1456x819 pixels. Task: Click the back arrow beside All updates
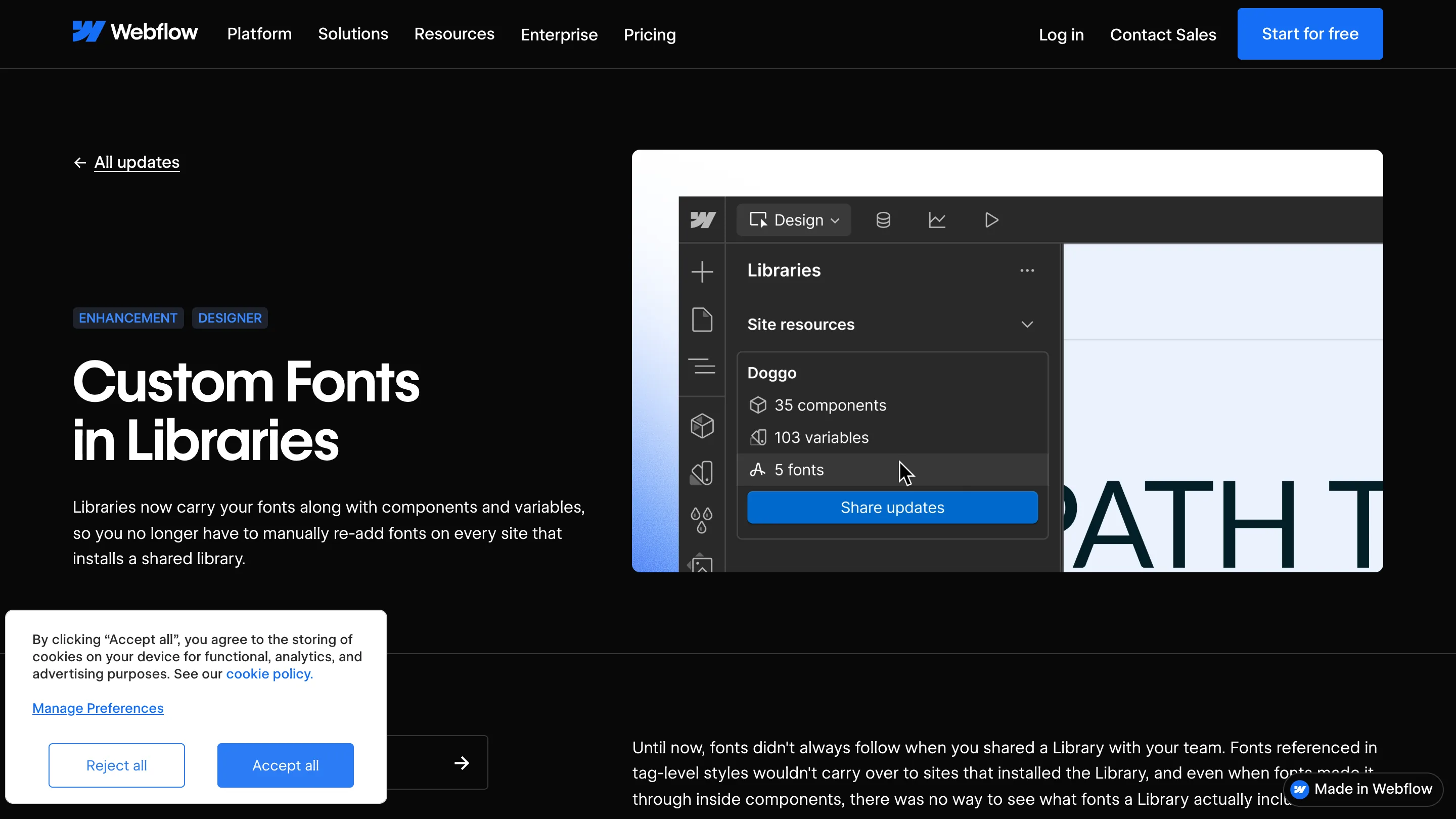coord(80,163)
